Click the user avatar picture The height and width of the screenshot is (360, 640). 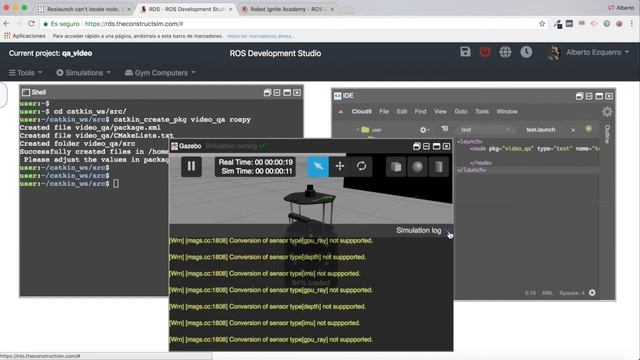[553, 53]
